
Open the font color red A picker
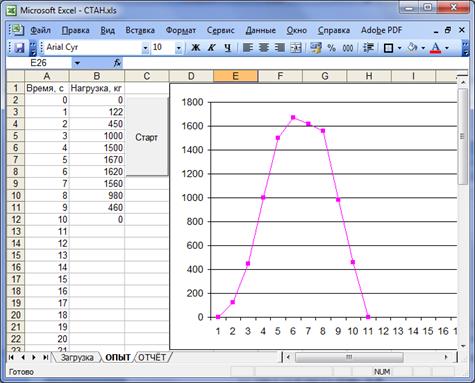(x=435, y=48)
